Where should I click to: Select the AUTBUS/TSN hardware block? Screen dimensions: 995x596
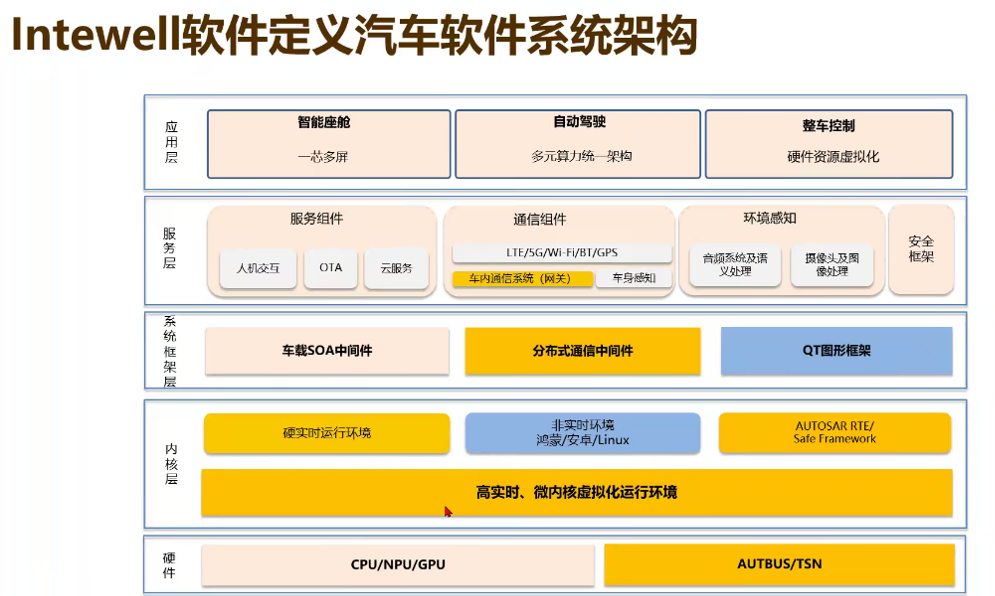[x=778, y=565]
